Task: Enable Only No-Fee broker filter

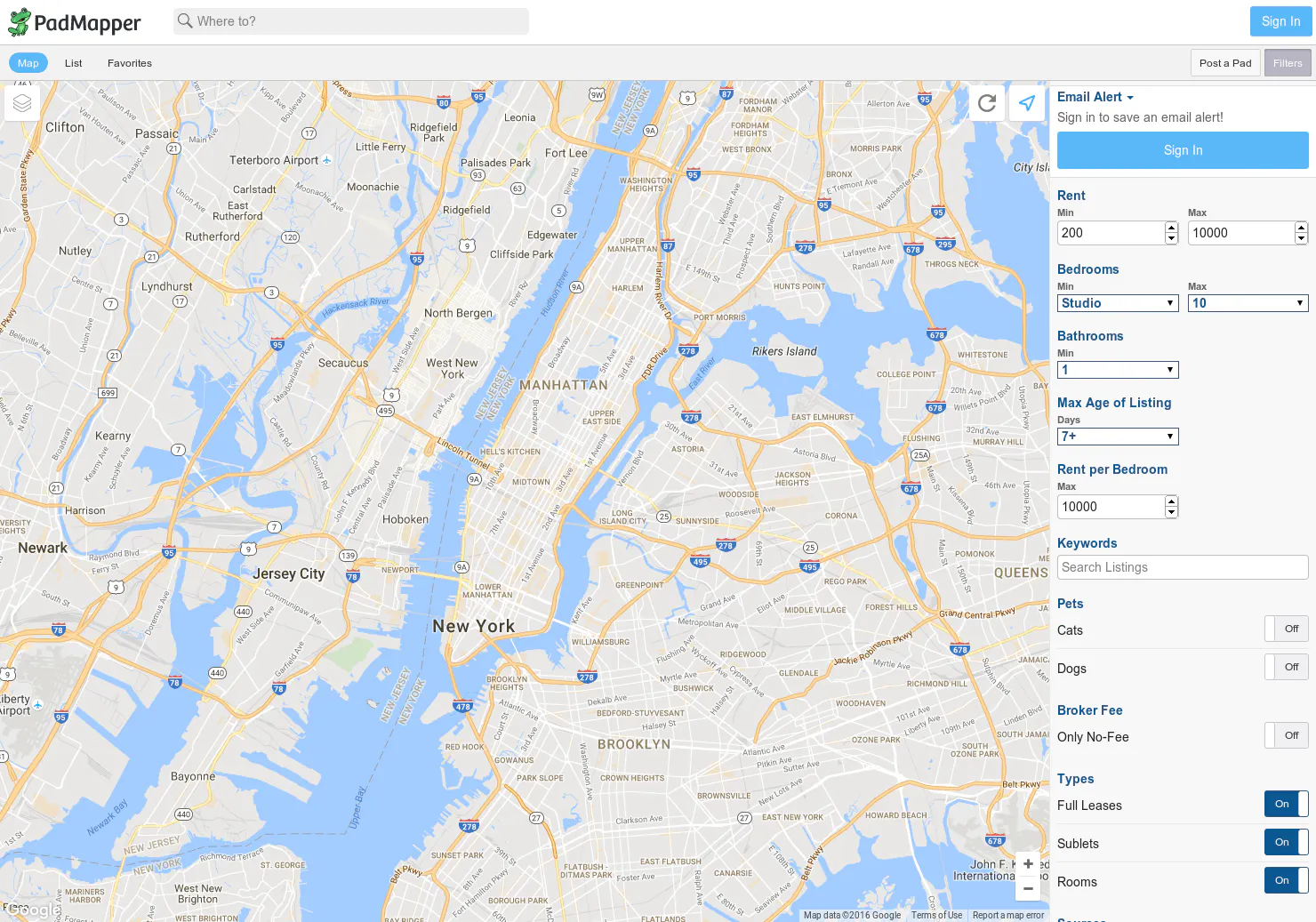Action: coord(1287,735)
